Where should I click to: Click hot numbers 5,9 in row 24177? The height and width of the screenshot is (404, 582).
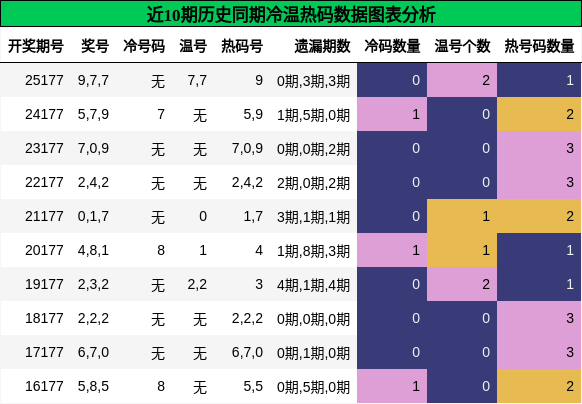pyautogui.click(x=253, y=114)
